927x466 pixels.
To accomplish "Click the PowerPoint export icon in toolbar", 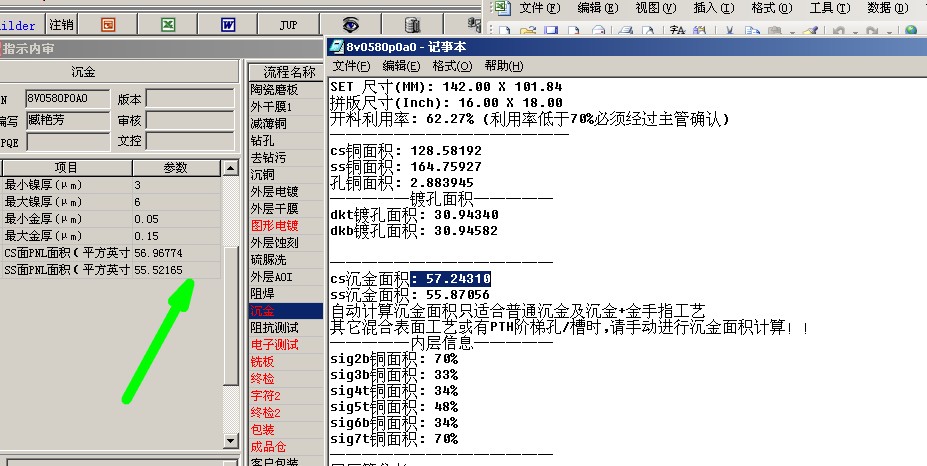I will (x=108, y=25).
